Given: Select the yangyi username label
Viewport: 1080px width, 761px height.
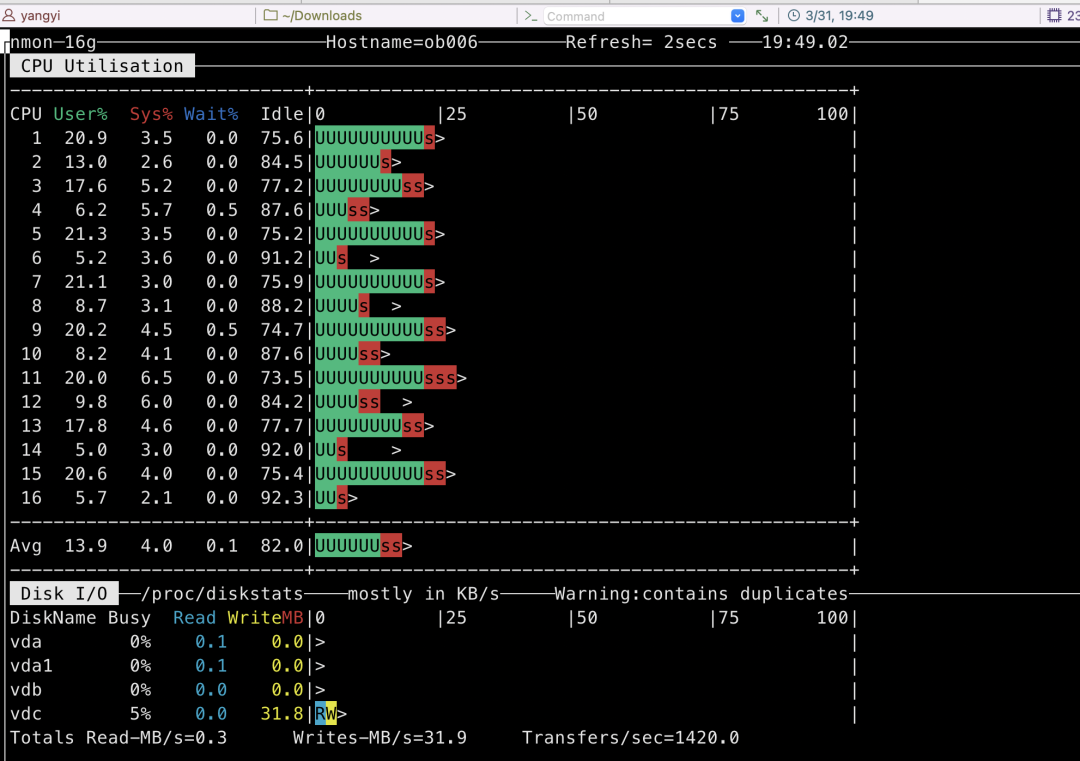Looking at the screenshot, I should click(x=39, y=15).
